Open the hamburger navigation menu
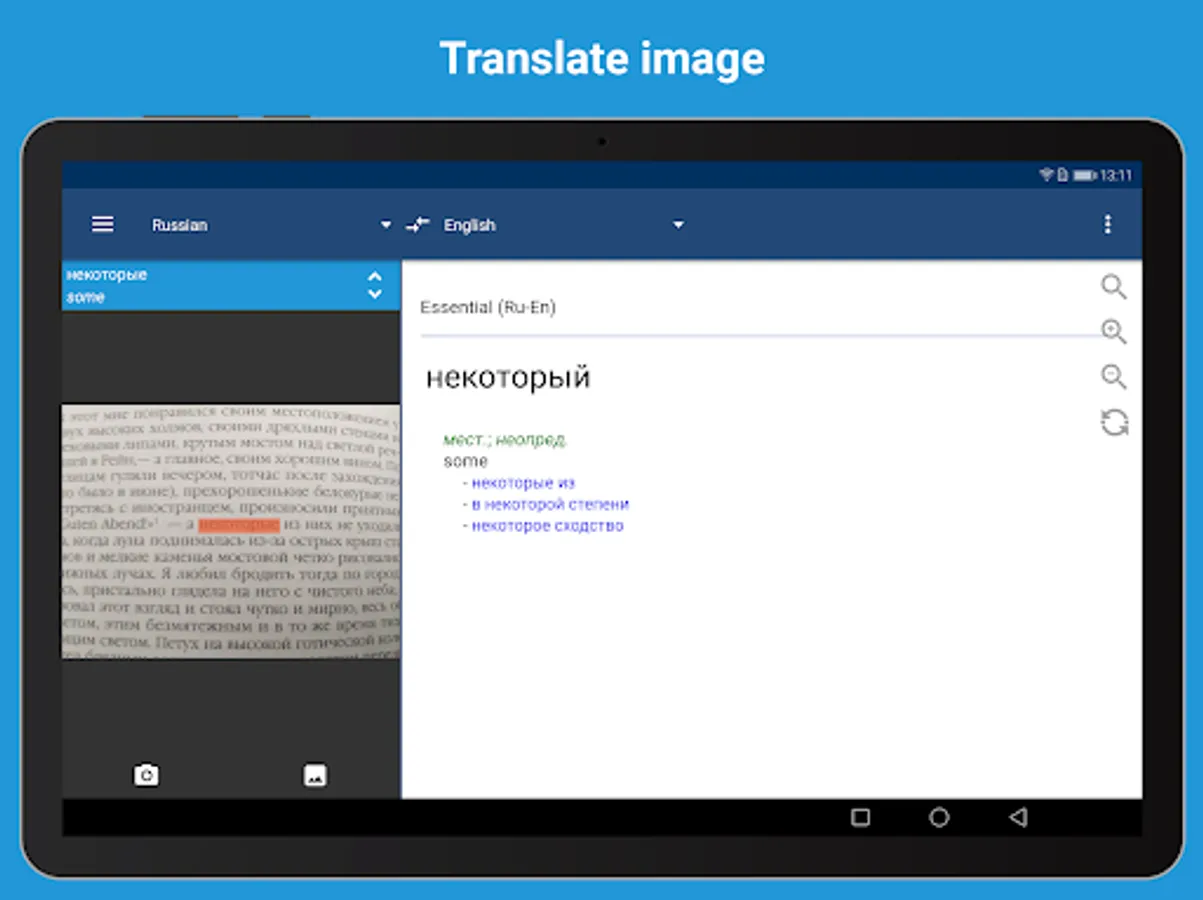 point(103,225)
